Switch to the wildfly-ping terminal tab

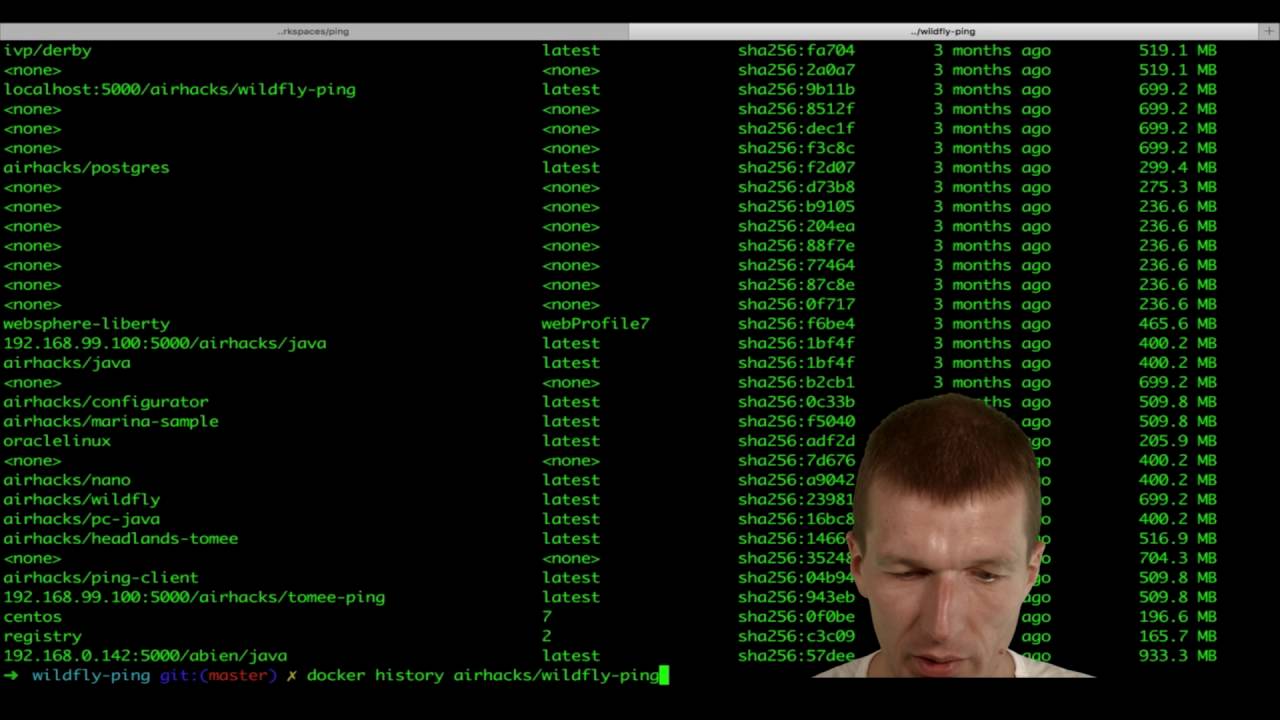coord(943,31)
